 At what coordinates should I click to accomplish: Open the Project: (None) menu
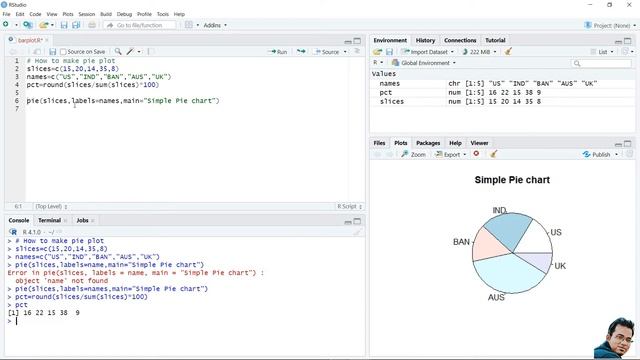(611, 25)
